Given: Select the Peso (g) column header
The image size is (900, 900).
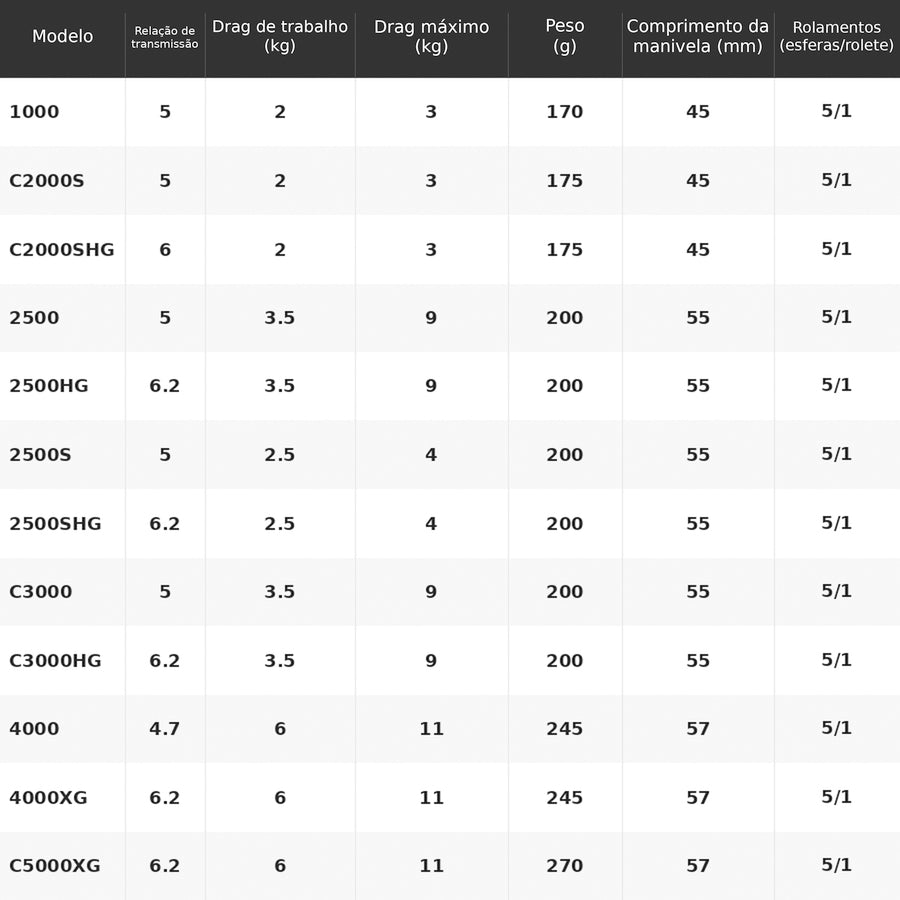Looking at the screenshot, I should click(x=565, y=36).
